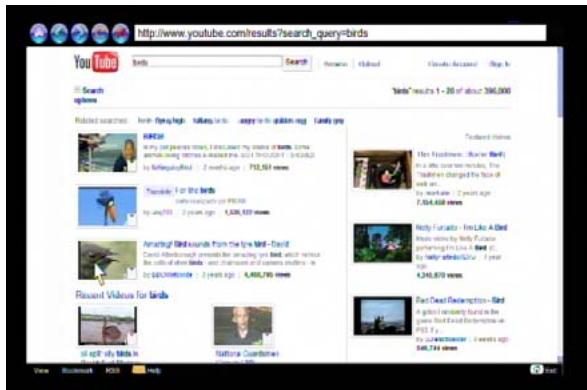Click the small icon next to Search options
Image resolution: width=587 pixels, height=390 pixels.
point(77,89)
